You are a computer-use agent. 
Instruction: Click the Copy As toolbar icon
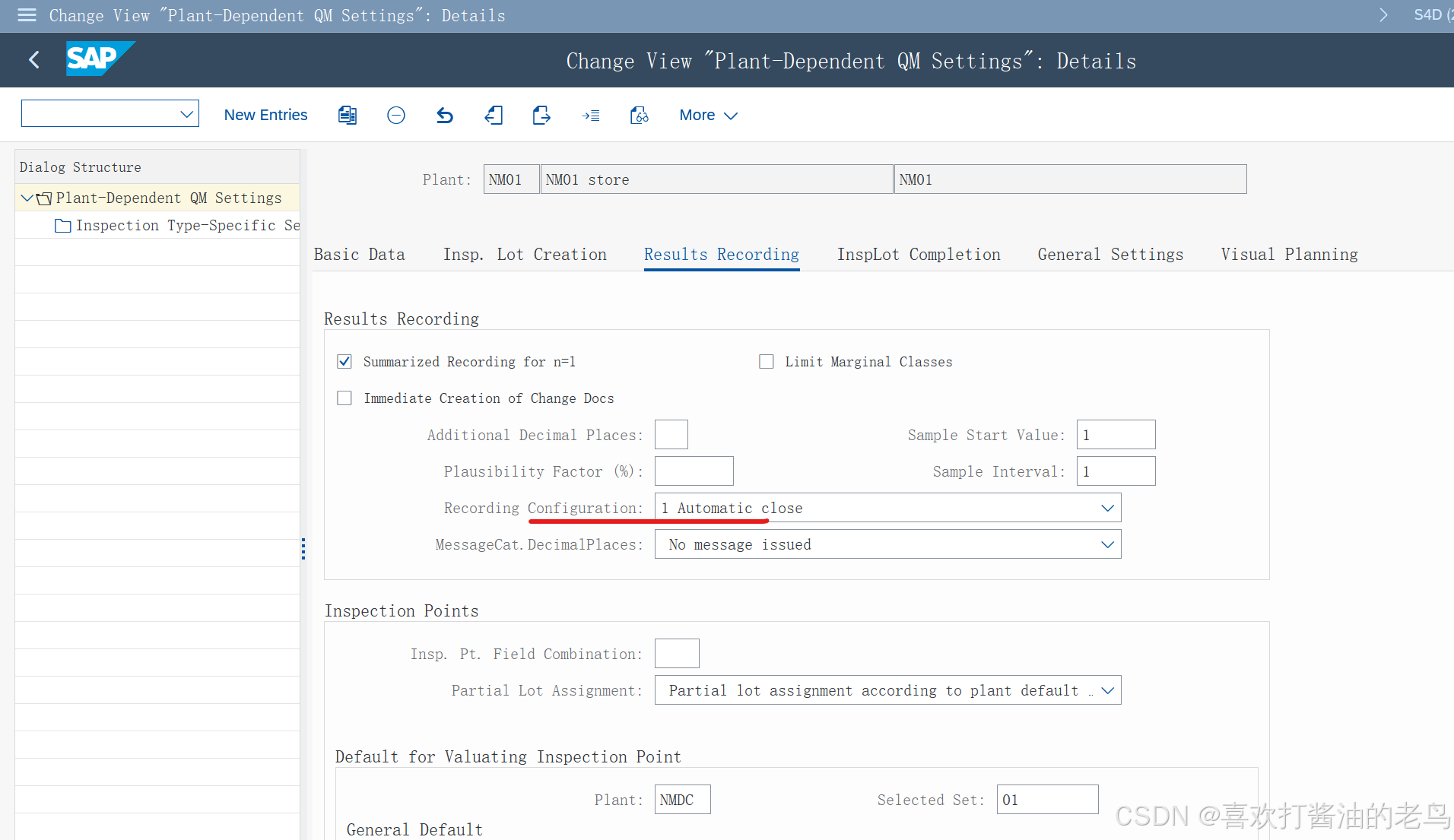pos(348,115)
